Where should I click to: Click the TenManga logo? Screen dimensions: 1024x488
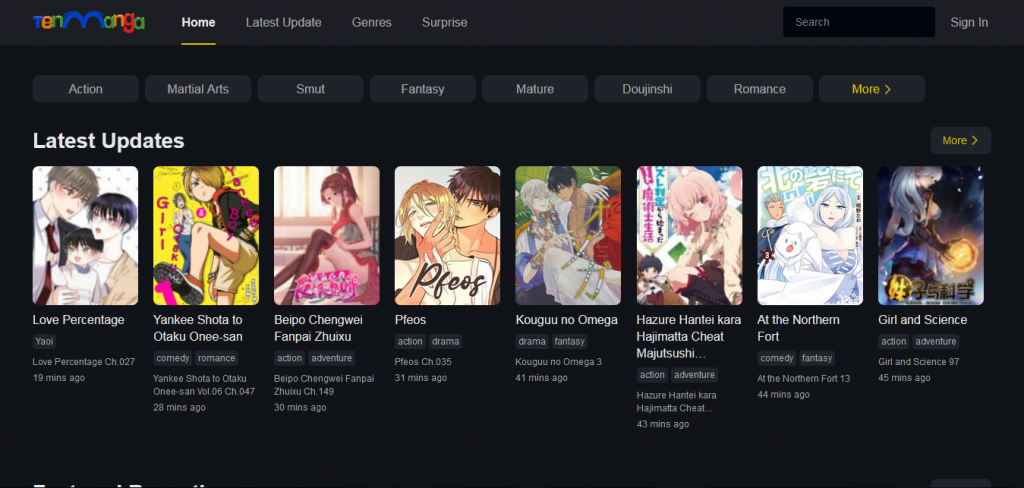pyautogui.click(x=89, y=22)
